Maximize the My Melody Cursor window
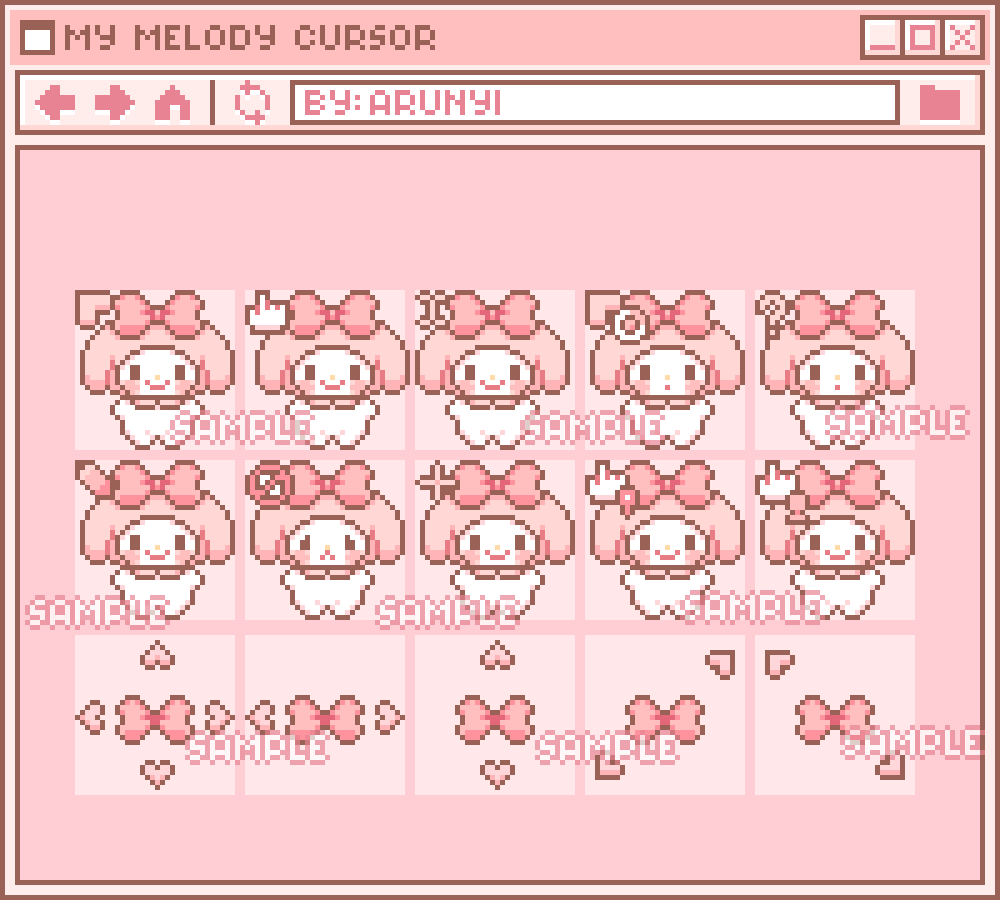Screen dimensions: 1000x900 922,38
